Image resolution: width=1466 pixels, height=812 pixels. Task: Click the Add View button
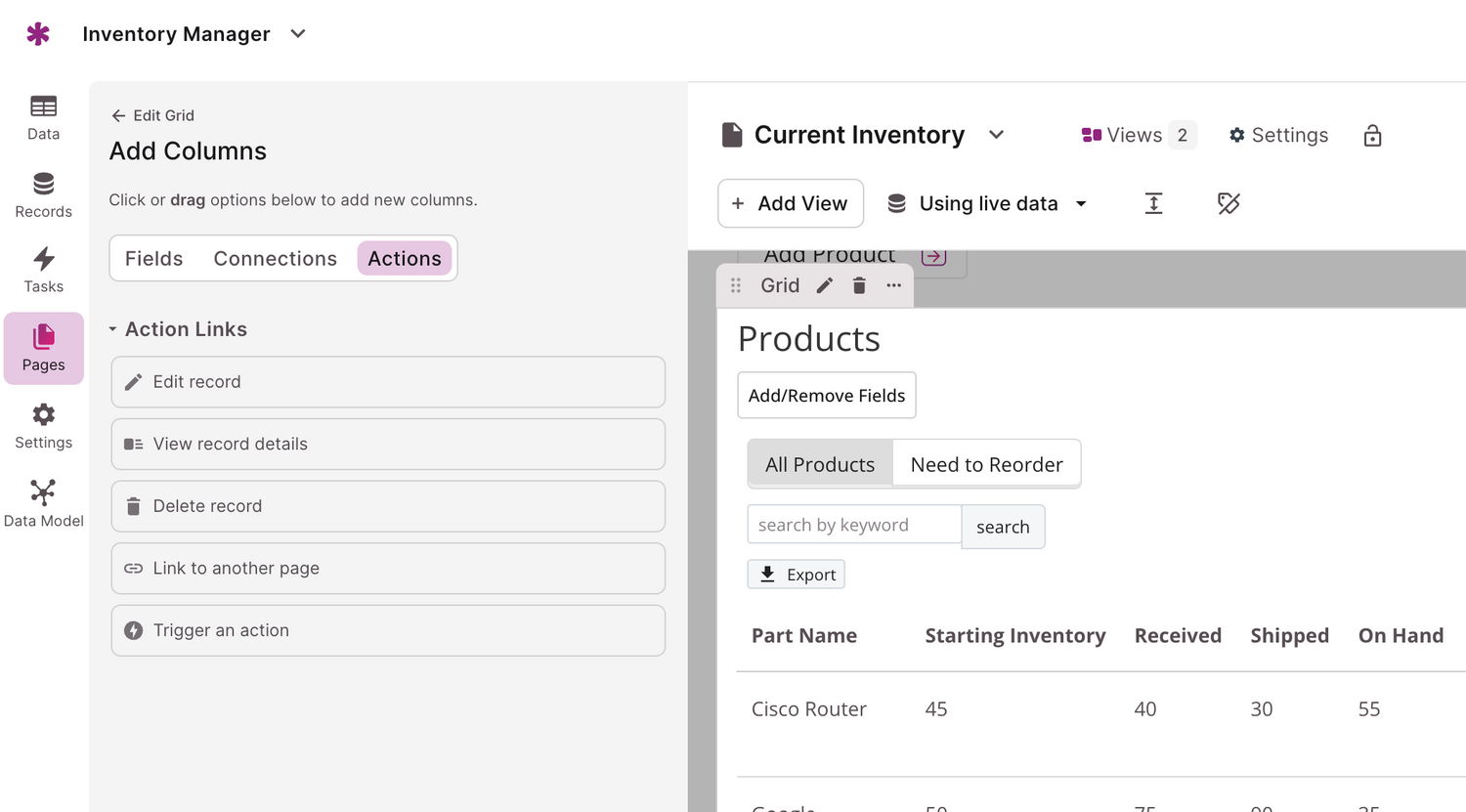790,203
